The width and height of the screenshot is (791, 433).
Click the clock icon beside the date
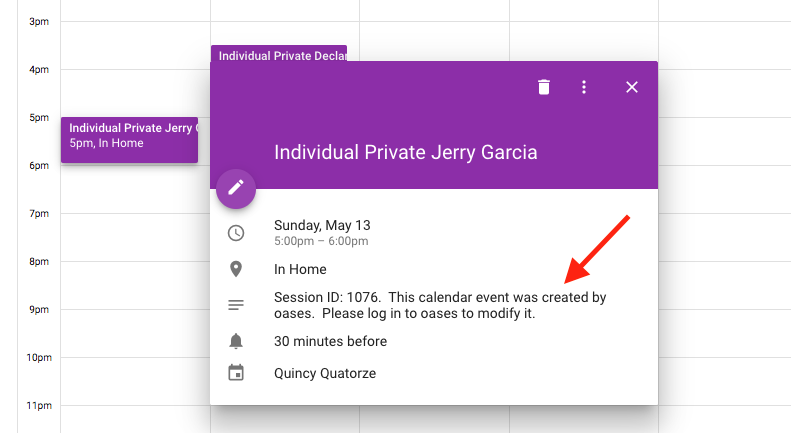(x=236, y=233)
